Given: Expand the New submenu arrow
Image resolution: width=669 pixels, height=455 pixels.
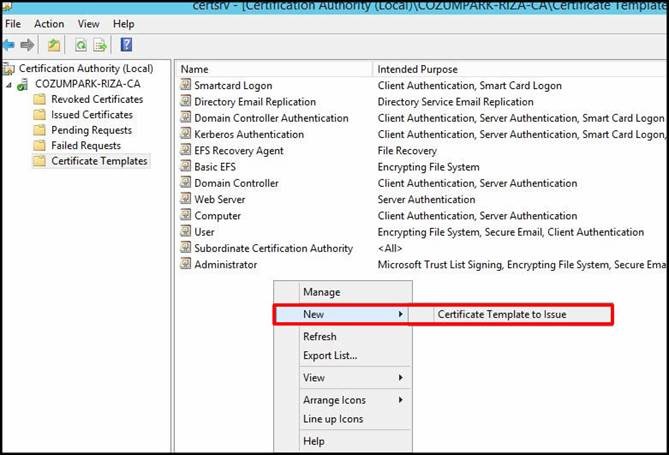Looking at the screenshot, I should coord(400,314).
